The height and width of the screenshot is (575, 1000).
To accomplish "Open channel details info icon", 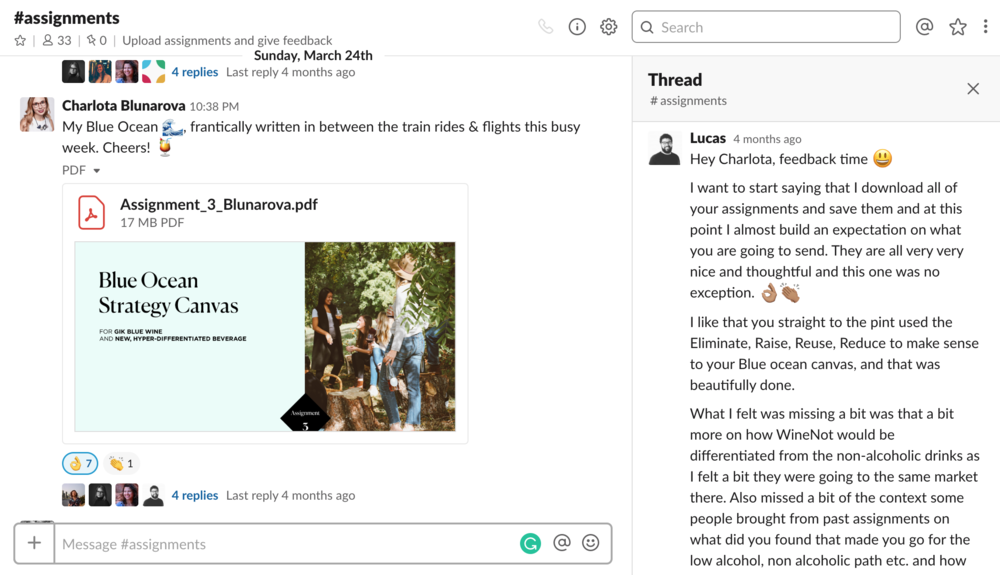I will [x=577, y=27].
